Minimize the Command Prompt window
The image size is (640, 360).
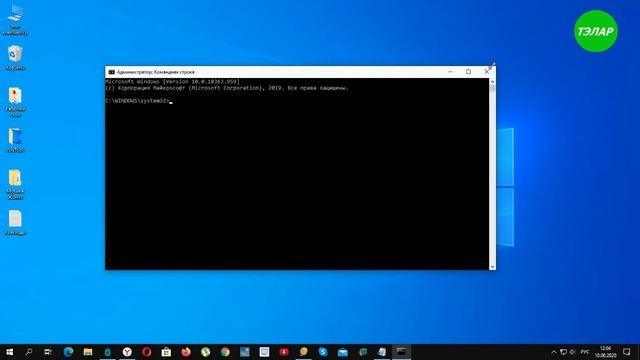point(450,72)
